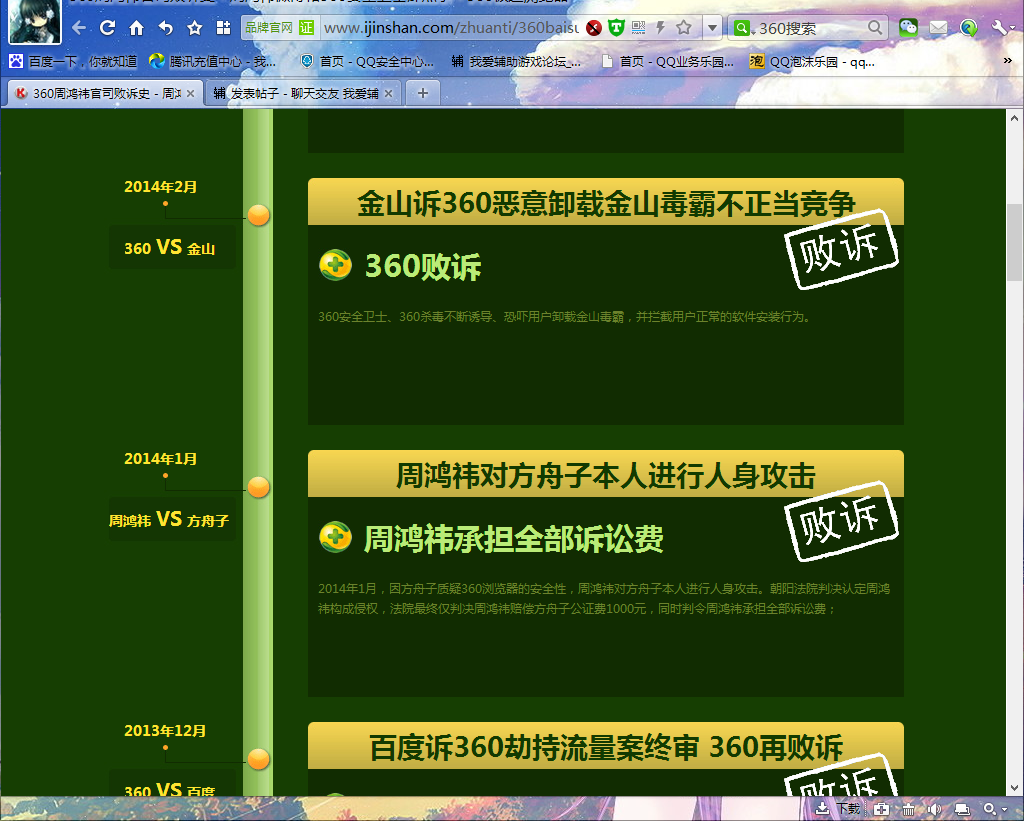Image resolution: width=1024 pixels, height=821 pixels.
Task: Click the green globe extension icon
Action: 968,27
